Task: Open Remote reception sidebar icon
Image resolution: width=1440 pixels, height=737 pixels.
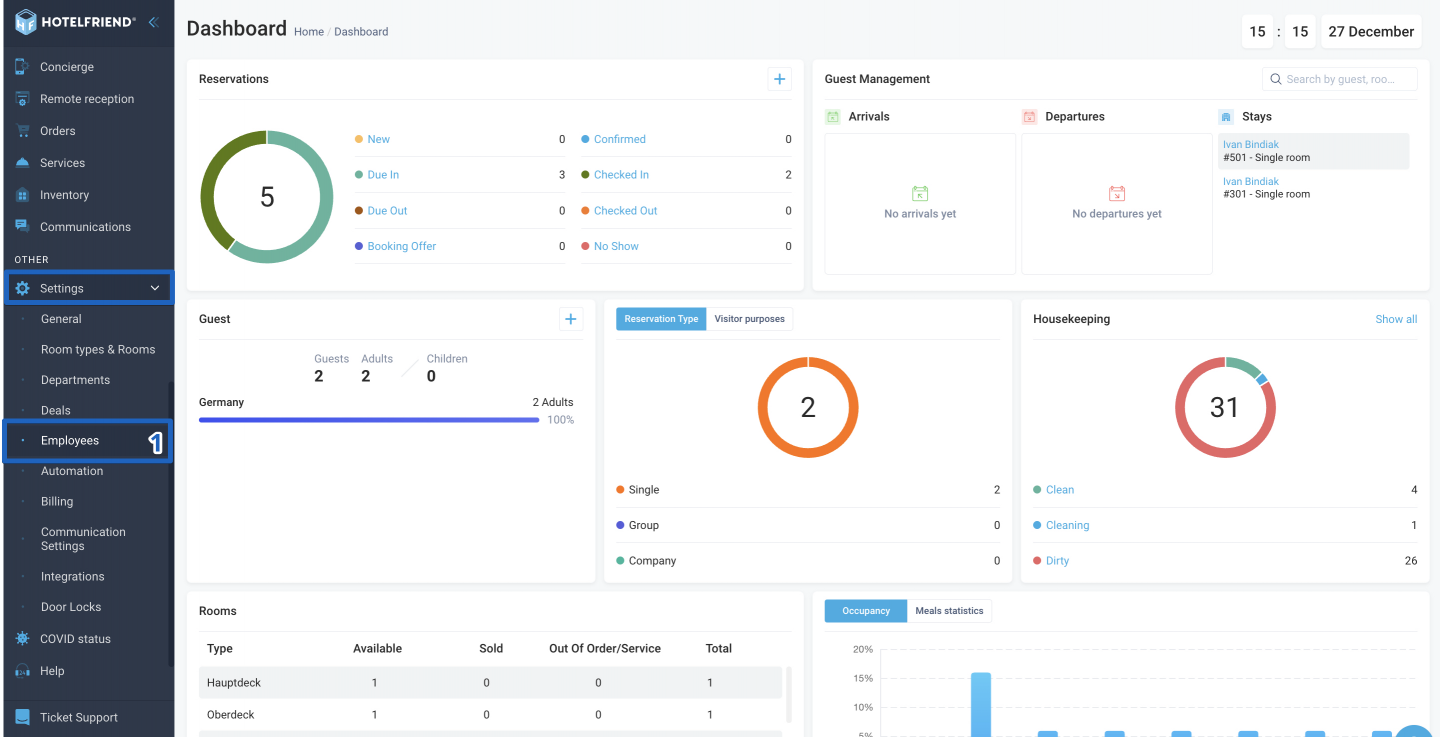Action: (x=22, y=99)
